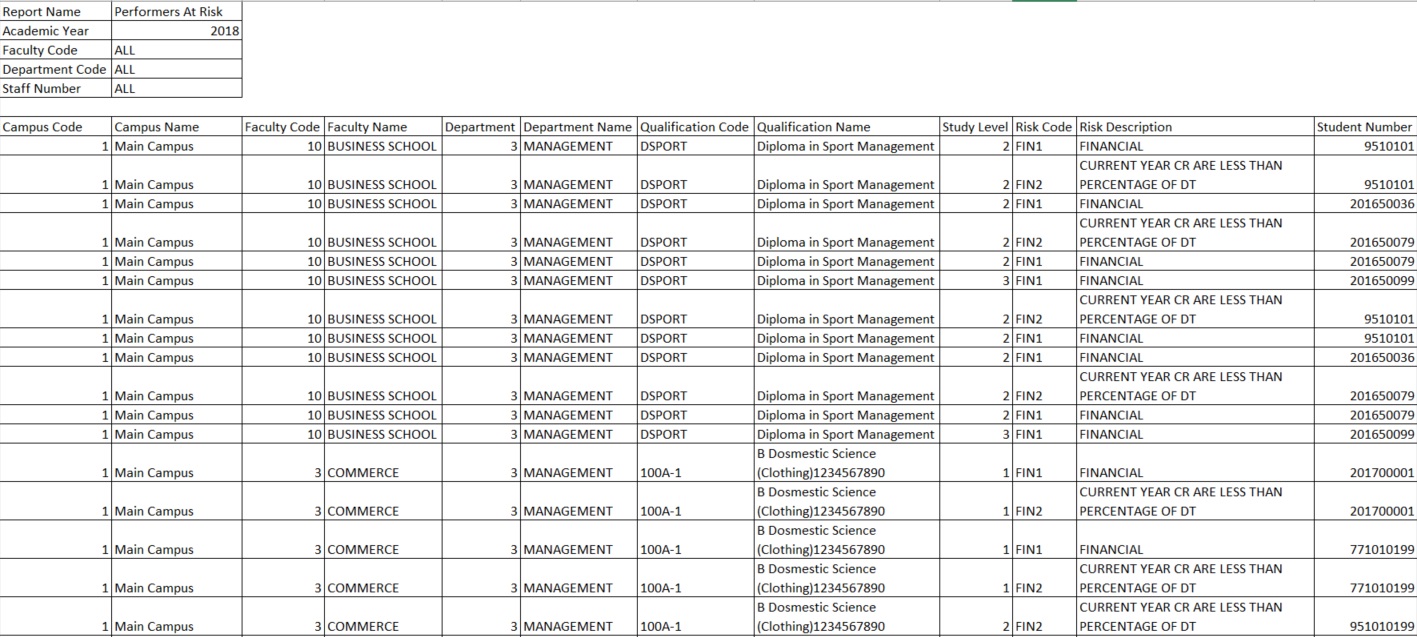
Task: Select the Qualification Code header cell
Action: coord(694,127)
